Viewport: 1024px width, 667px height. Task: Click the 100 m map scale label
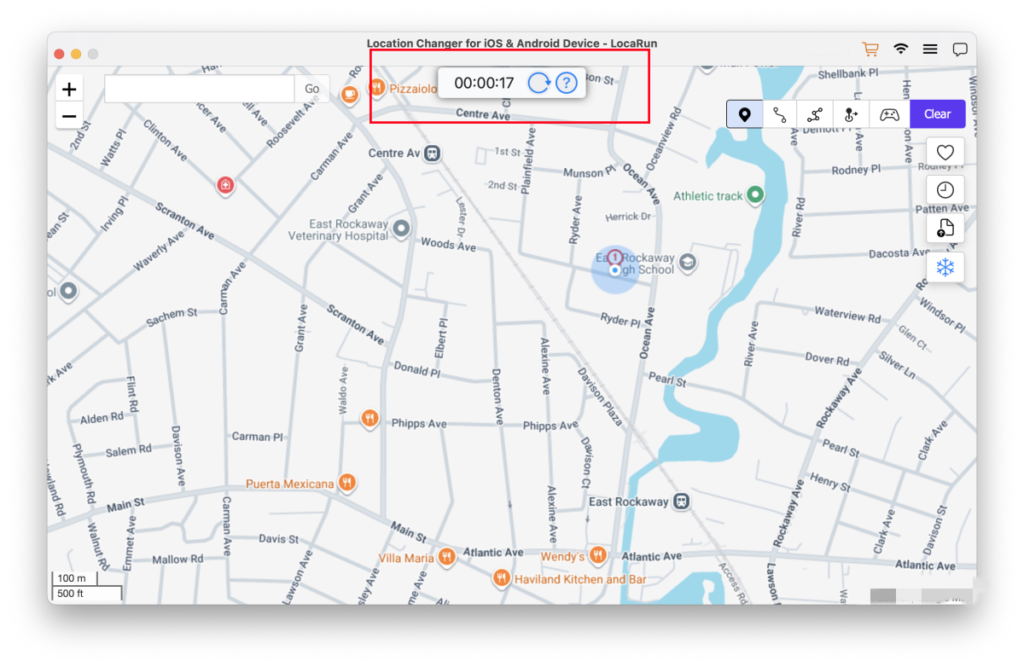pyautogui.click(x=71, y=578)
